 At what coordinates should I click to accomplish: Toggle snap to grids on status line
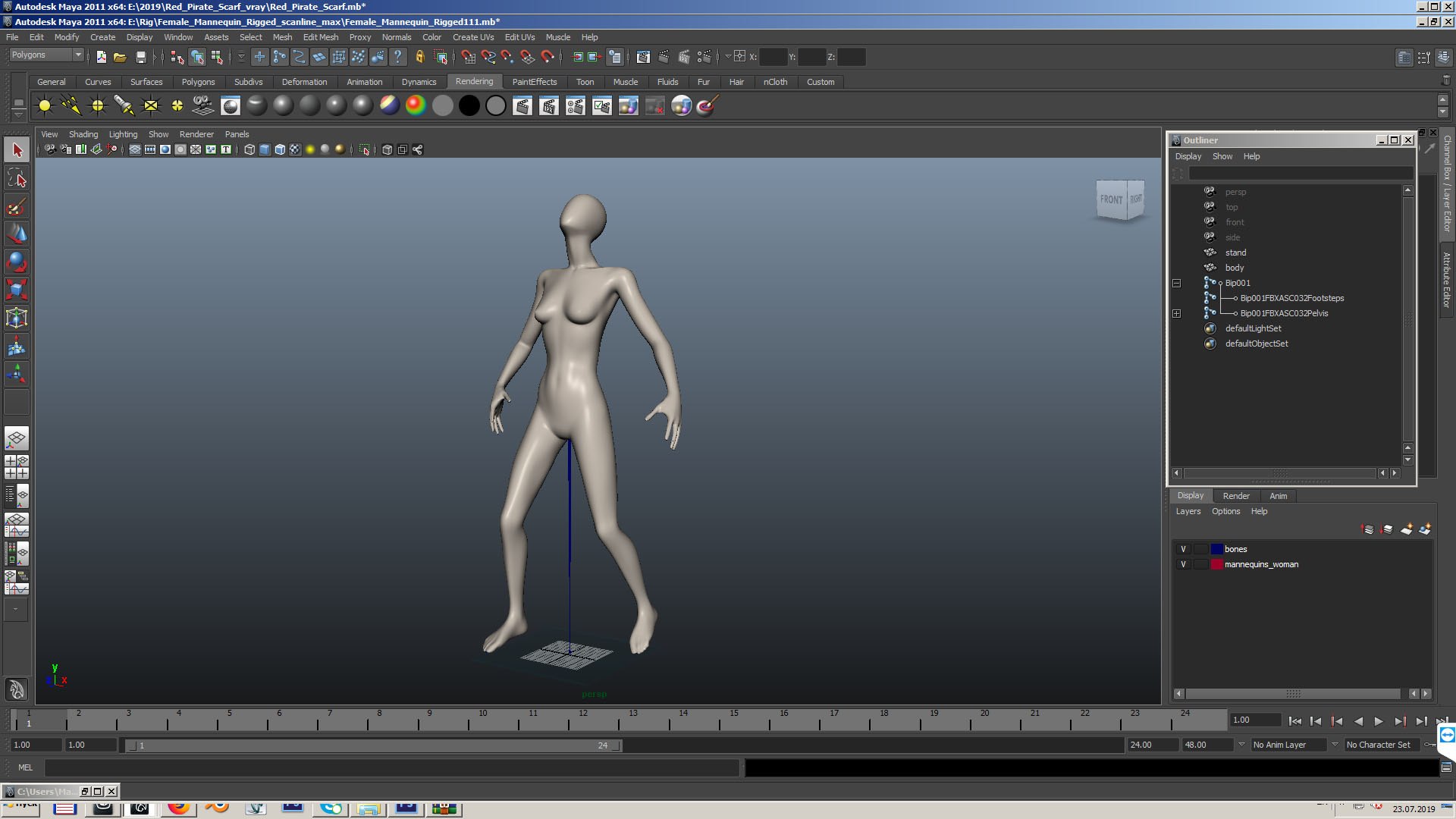click(x=468, y=57)
